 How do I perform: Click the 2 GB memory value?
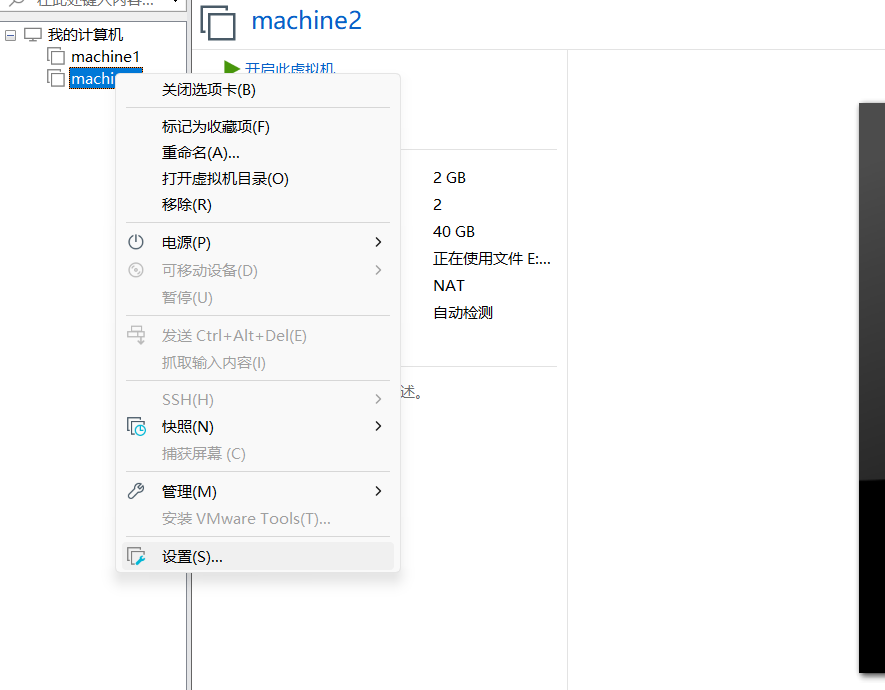[x=449, y=178]
